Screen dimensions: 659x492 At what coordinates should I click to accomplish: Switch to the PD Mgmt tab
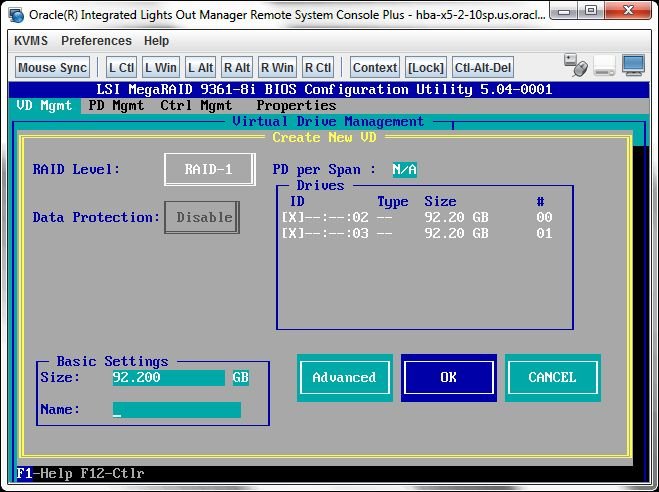[x=116, y=105]
